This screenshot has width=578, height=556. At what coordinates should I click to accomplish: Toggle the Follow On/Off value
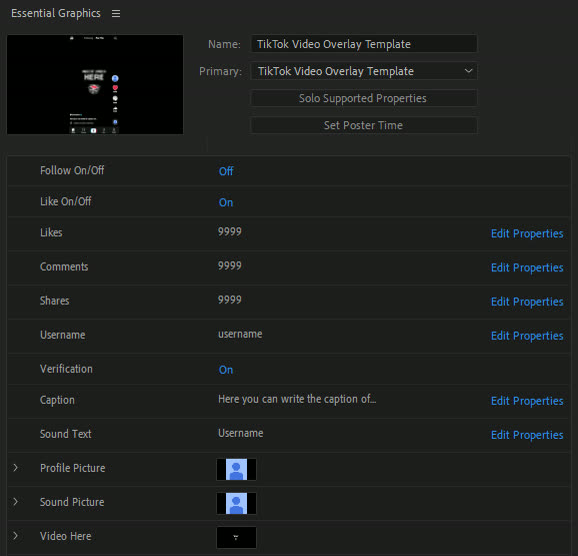point(226,171)
